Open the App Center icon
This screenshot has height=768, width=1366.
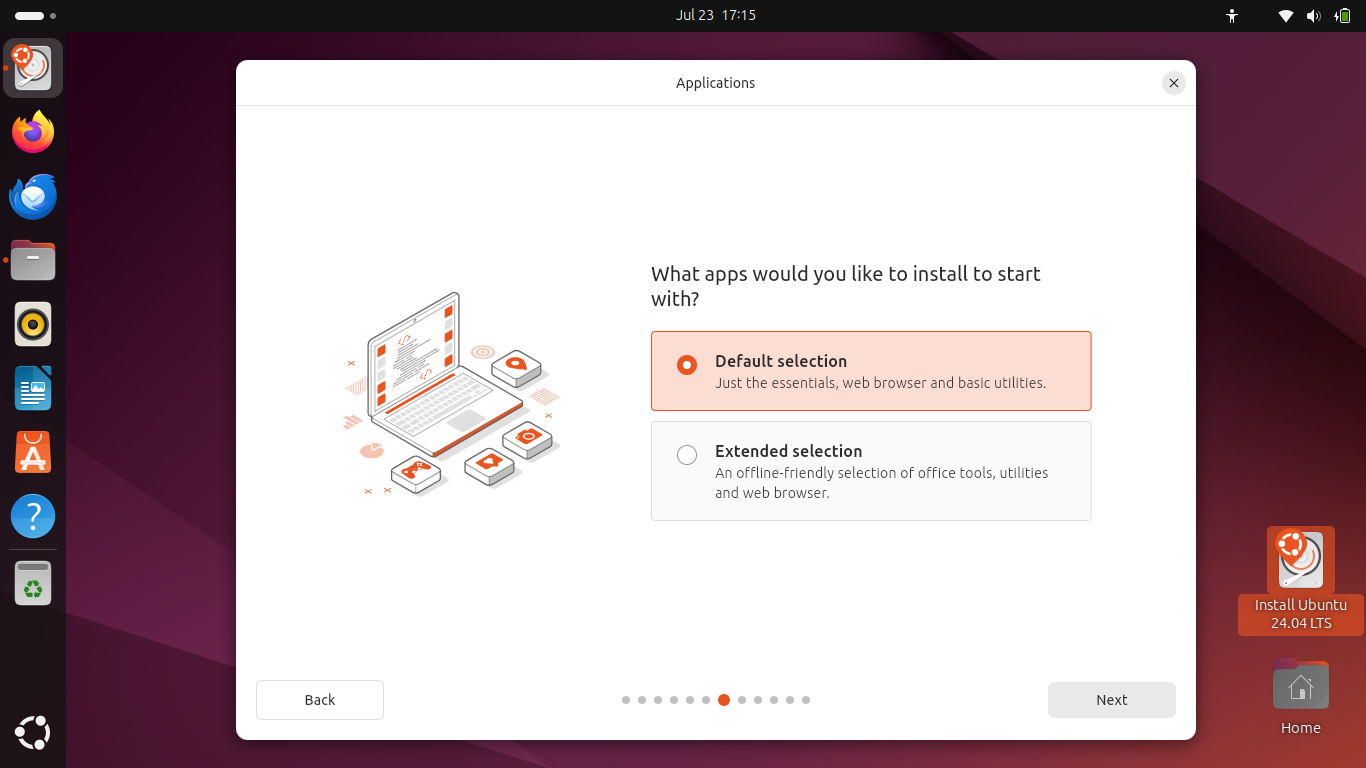[33, 453]
